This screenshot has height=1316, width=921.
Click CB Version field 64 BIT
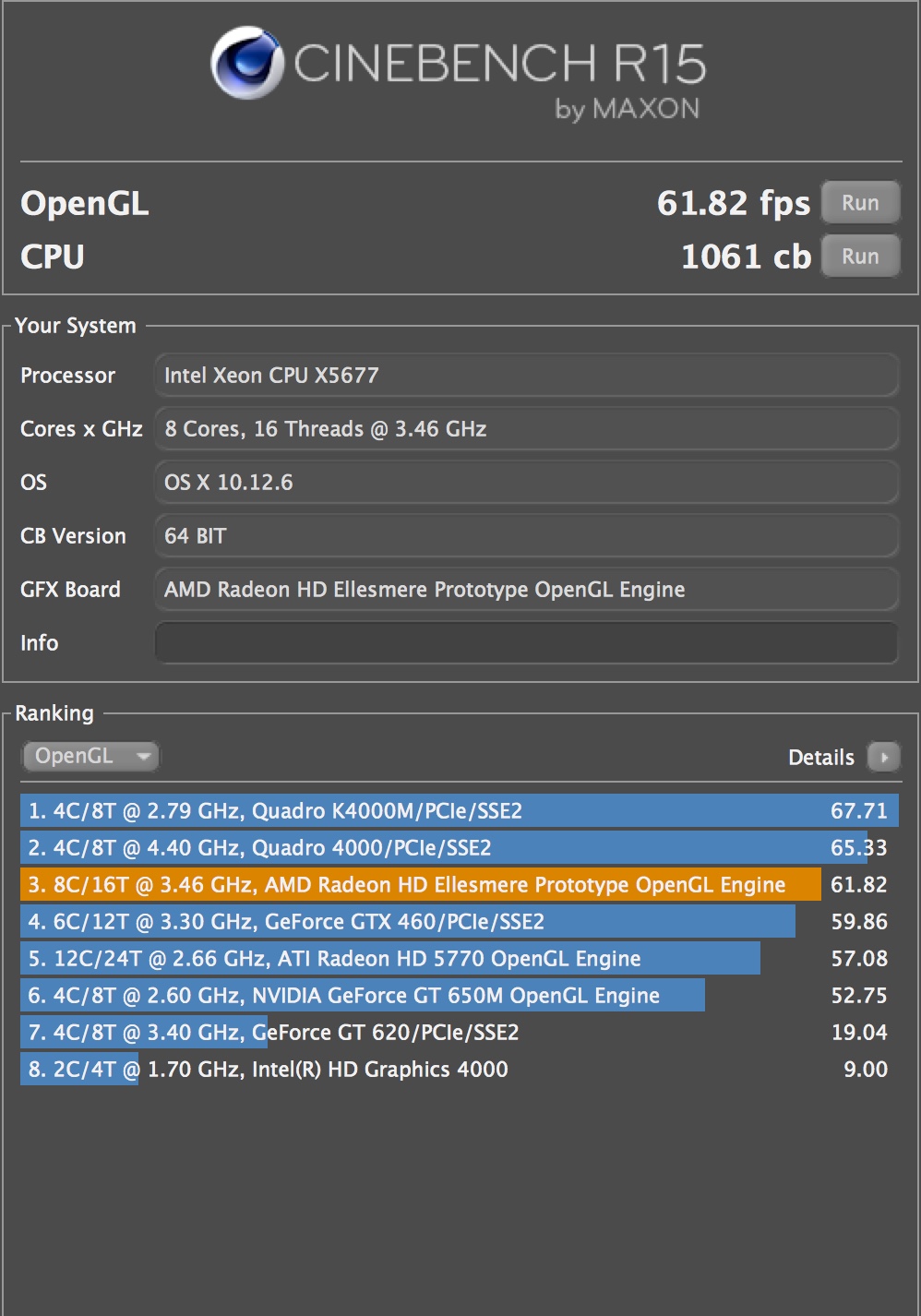pos(526,536)
